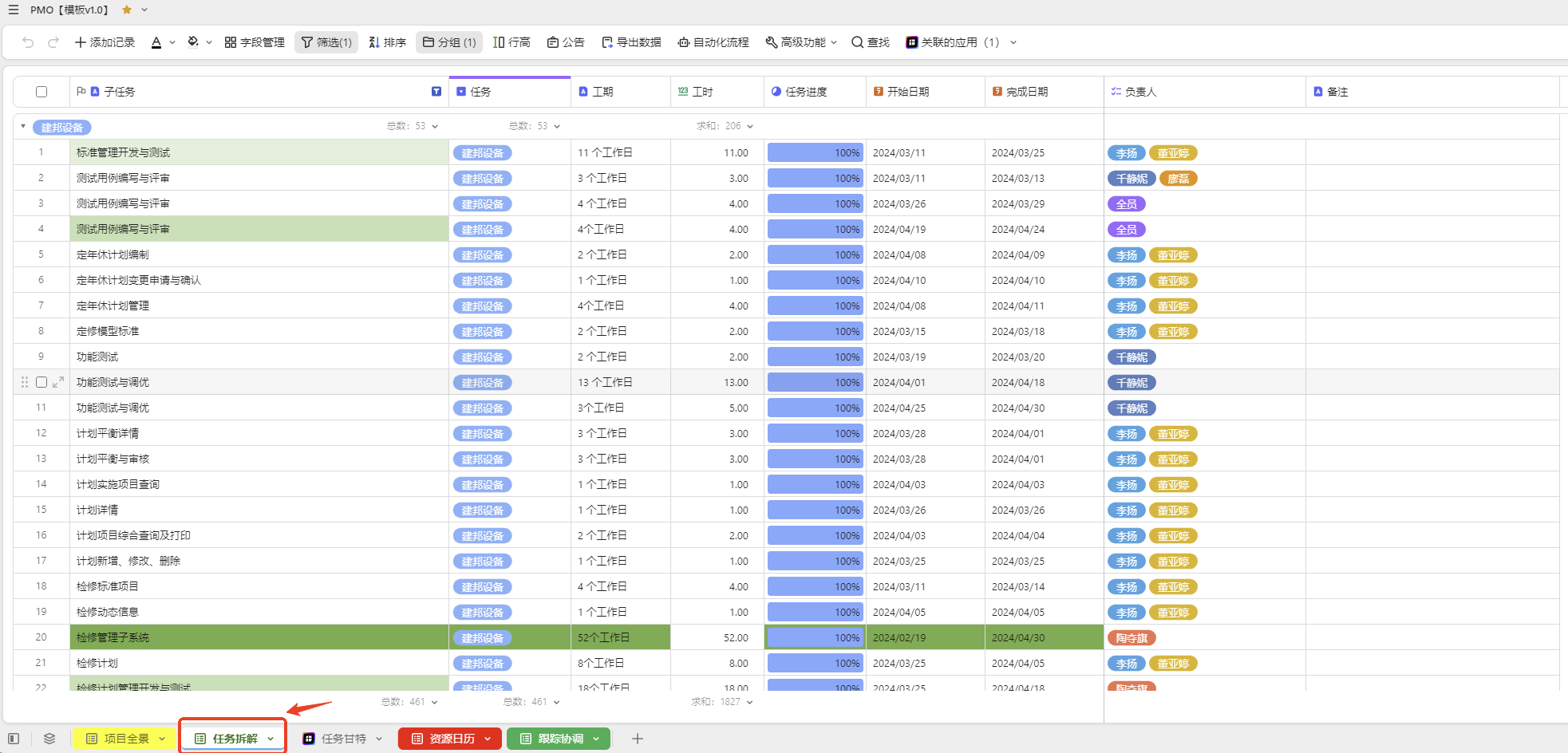Open dropdown arrow on 项目全景 tab
Viewport: 1568px width, 753px height.
point(162,739)
